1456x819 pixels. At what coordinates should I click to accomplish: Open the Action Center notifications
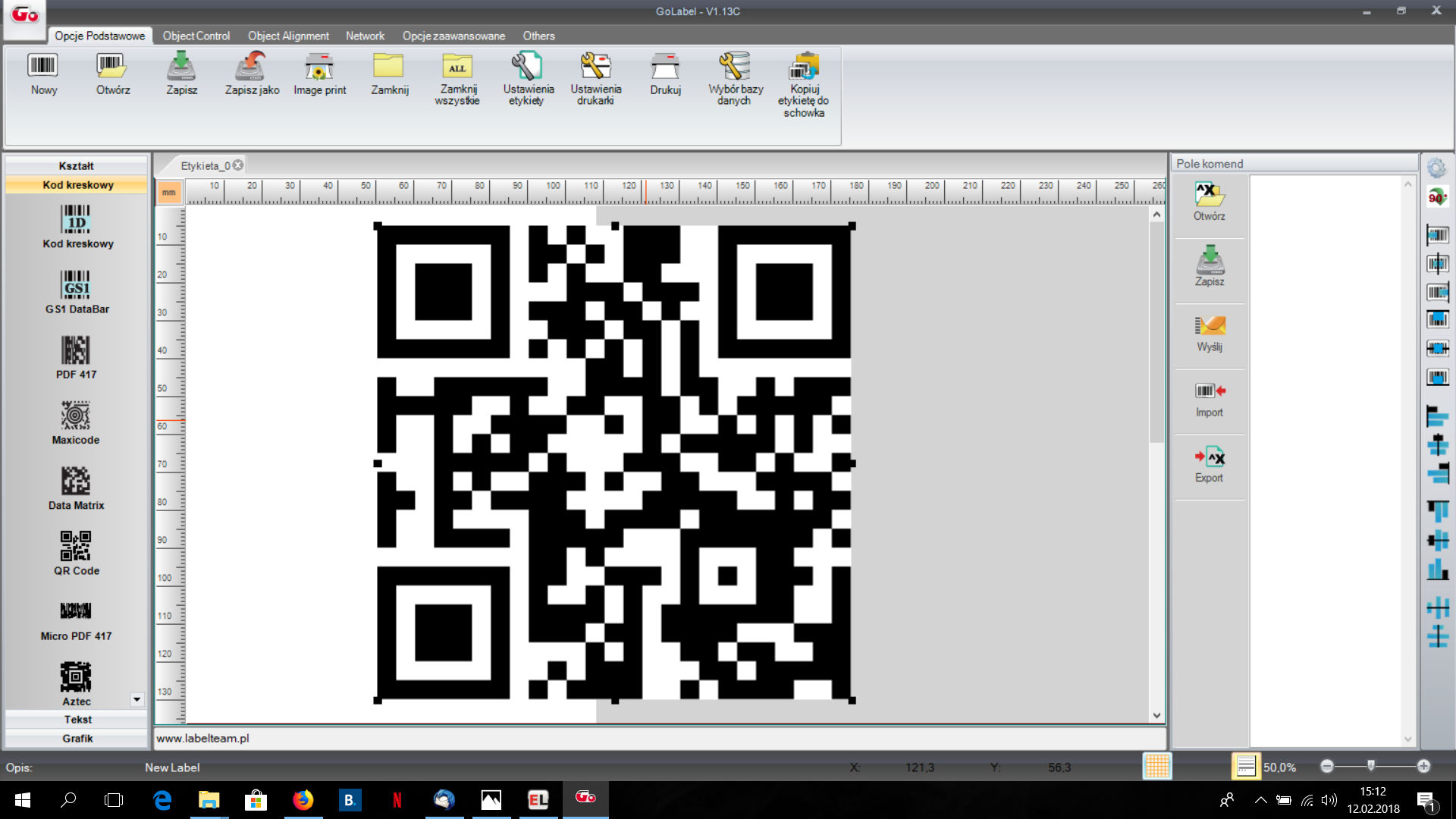tap(1426, 800)
